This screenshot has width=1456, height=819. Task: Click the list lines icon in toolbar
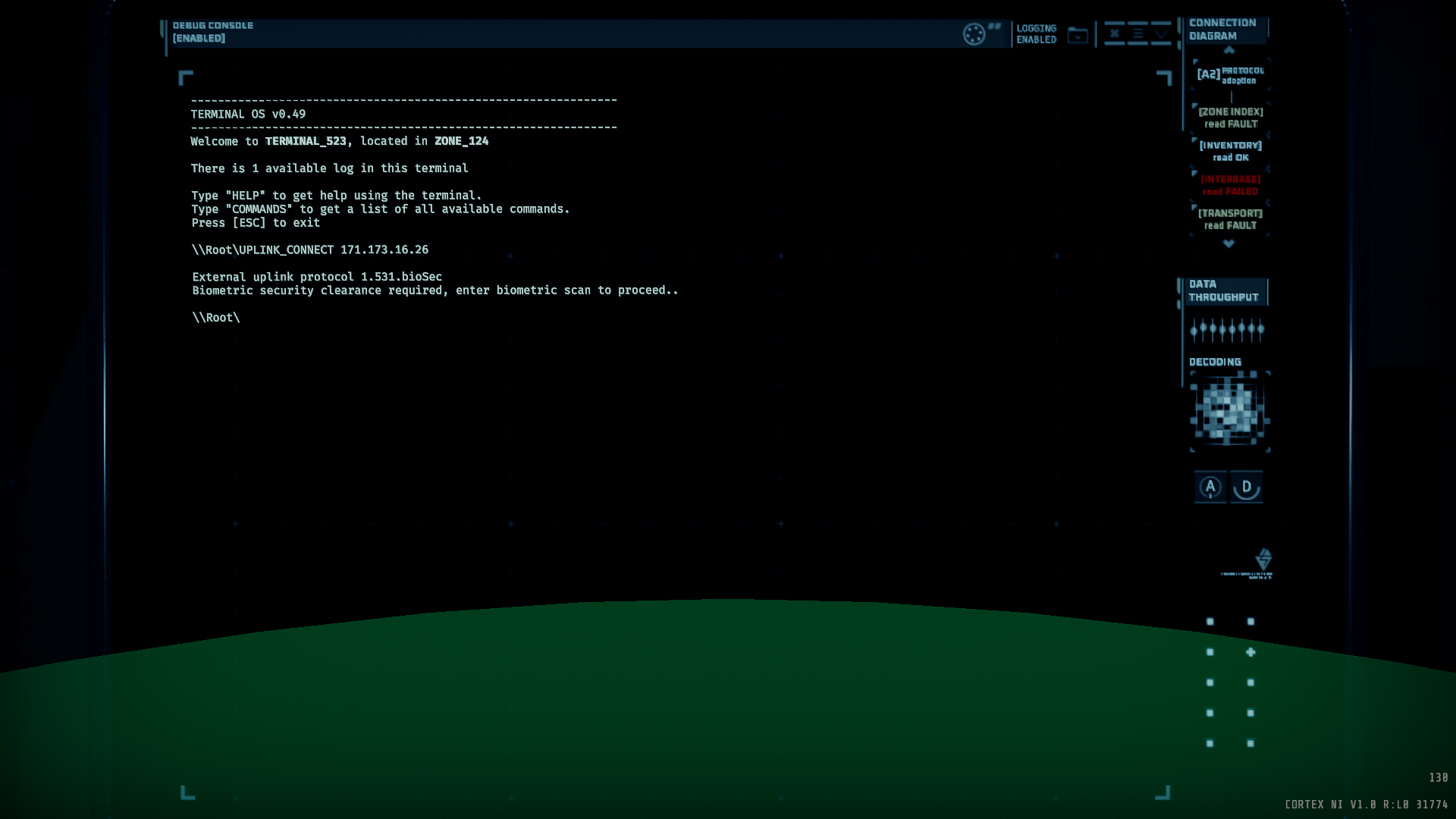(x=1137, y=33)
